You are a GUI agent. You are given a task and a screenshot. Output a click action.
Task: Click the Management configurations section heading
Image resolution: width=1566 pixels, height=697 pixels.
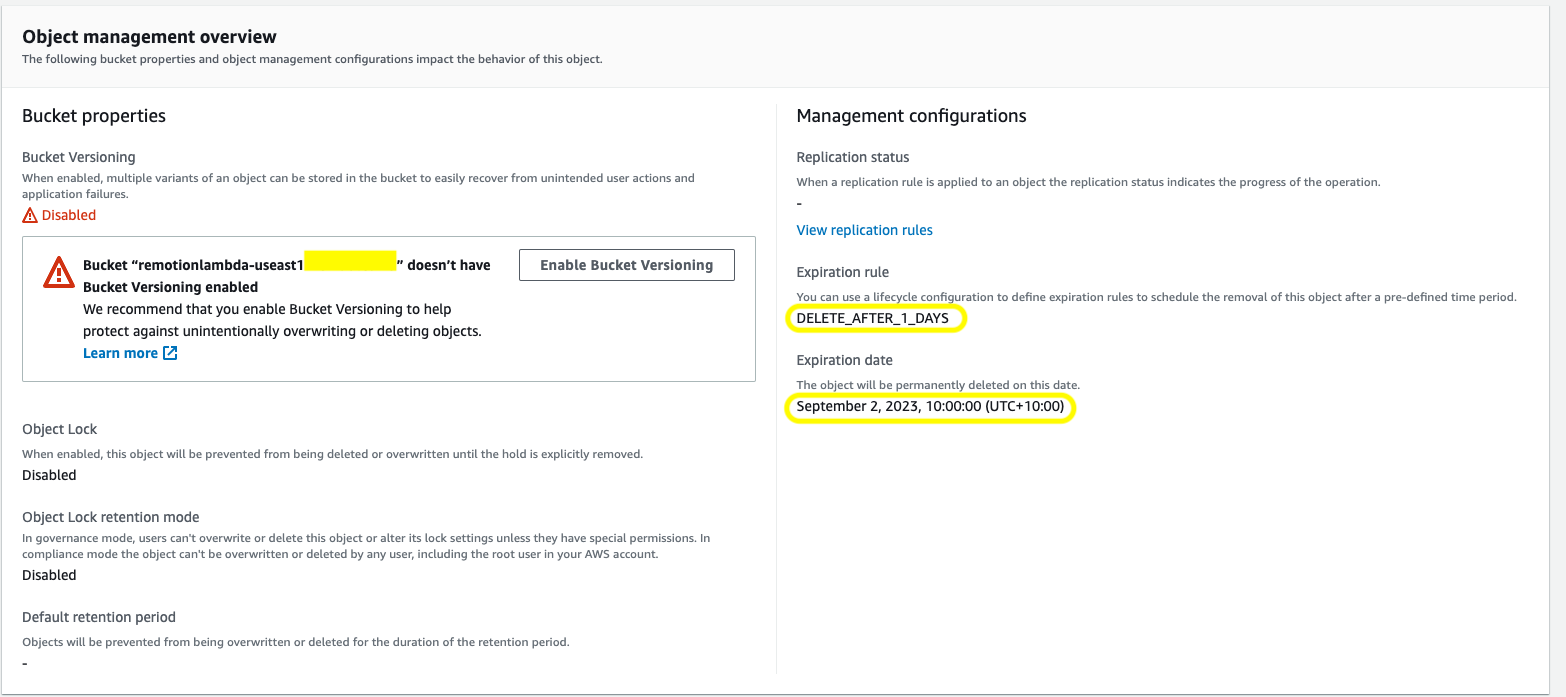[x=911, y=116]
